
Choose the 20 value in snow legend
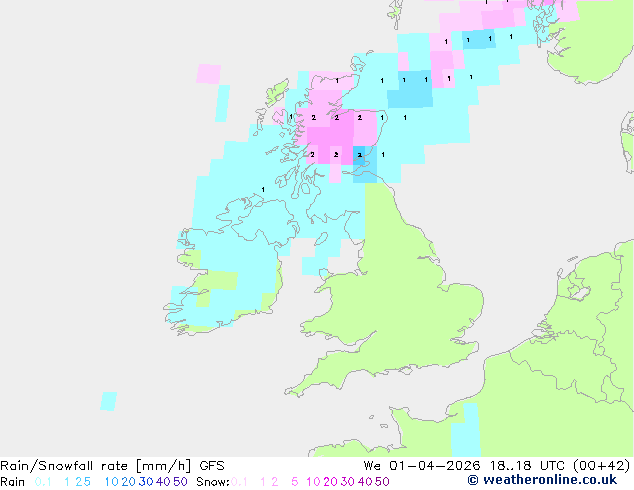pos(330,482)
